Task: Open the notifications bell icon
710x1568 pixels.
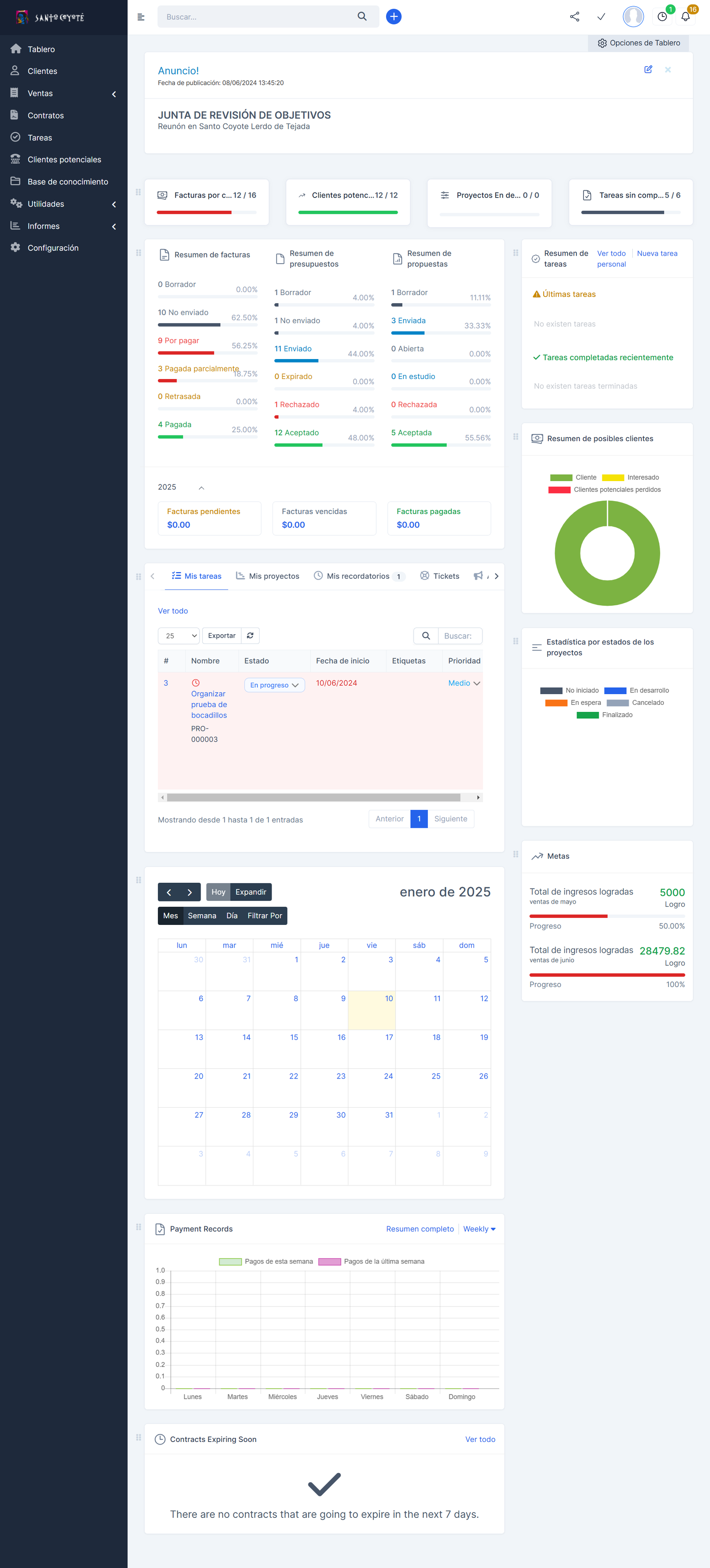Action: click(685, 17)
